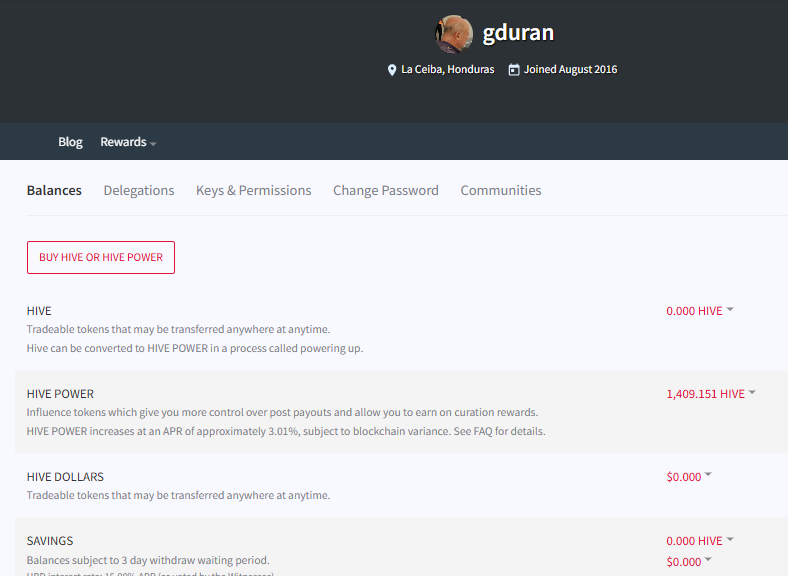
Task: Click the HIVE POWER heading
Action: coord(60,394)
